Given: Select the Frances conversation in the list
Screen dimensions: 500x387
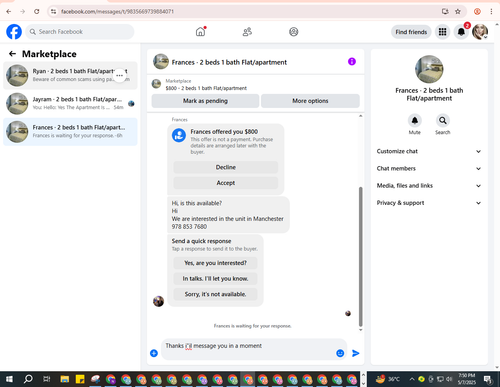Looking at the screenshot, I should [70, 131].
